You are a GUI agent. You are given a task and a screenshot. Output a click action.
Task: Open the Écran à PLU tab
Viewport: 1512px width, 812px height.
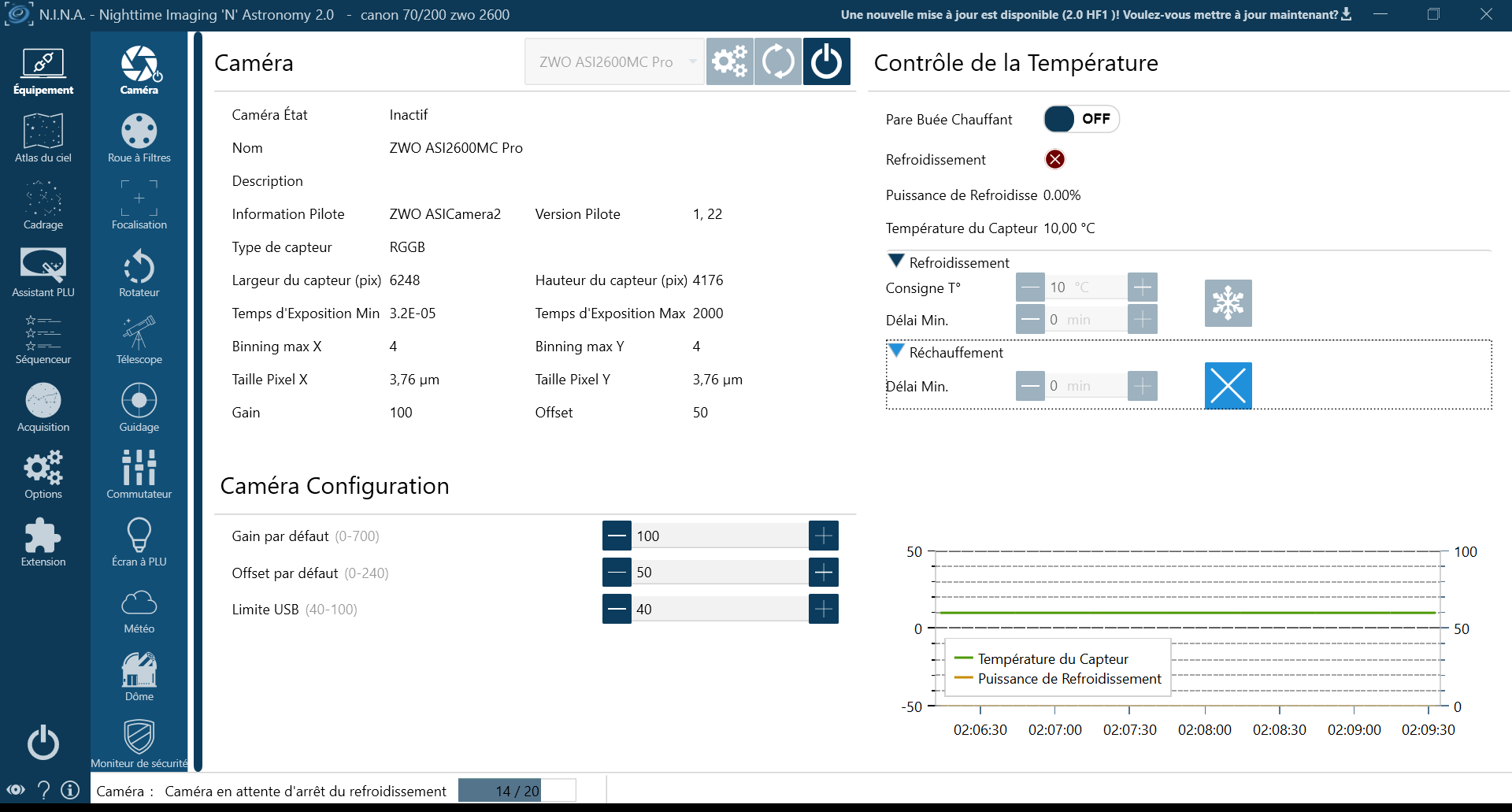[139, 542]
